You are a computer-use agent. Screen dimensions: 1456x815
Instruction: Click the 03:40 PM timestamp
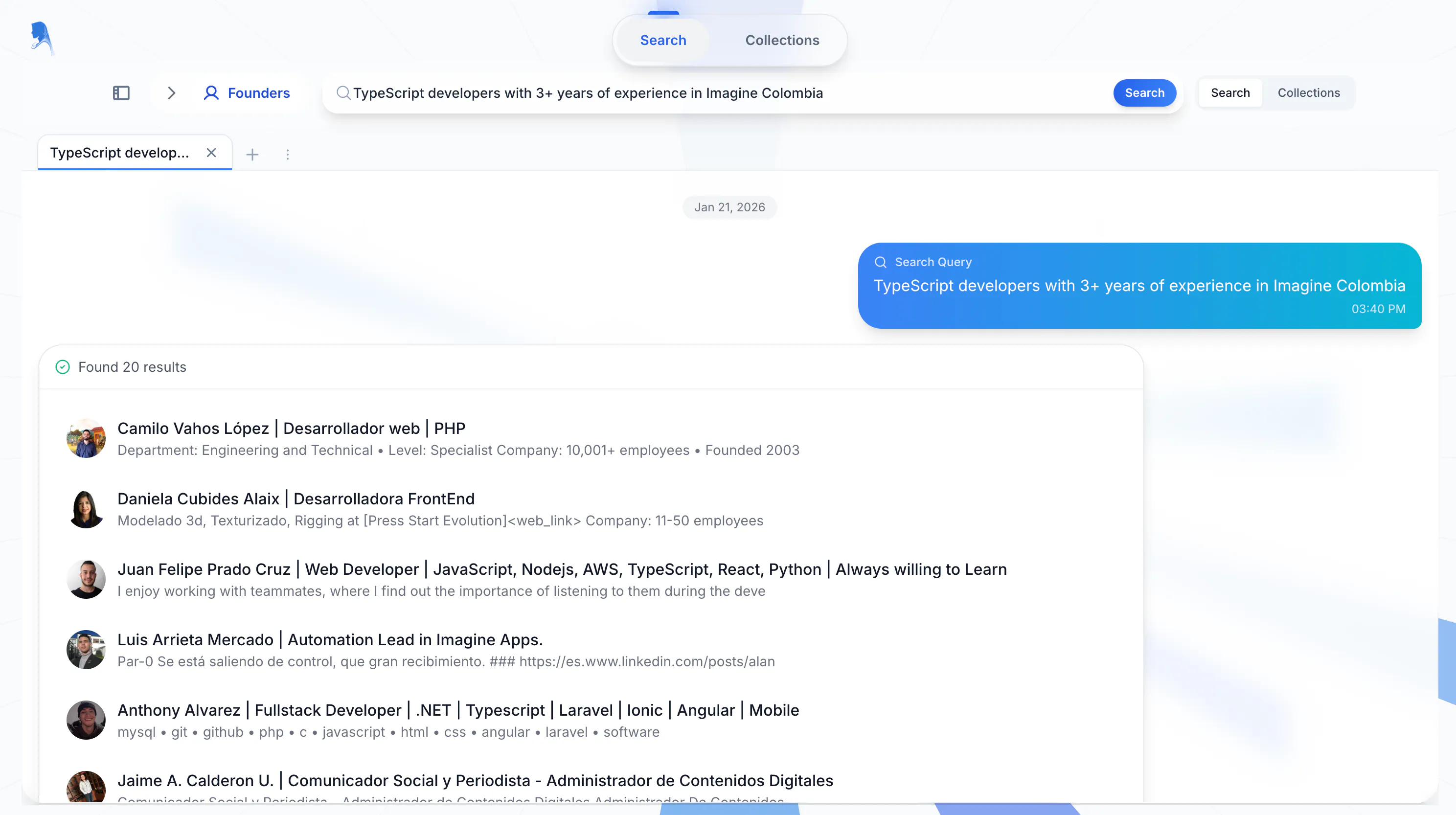click(x=1378, y=309)
